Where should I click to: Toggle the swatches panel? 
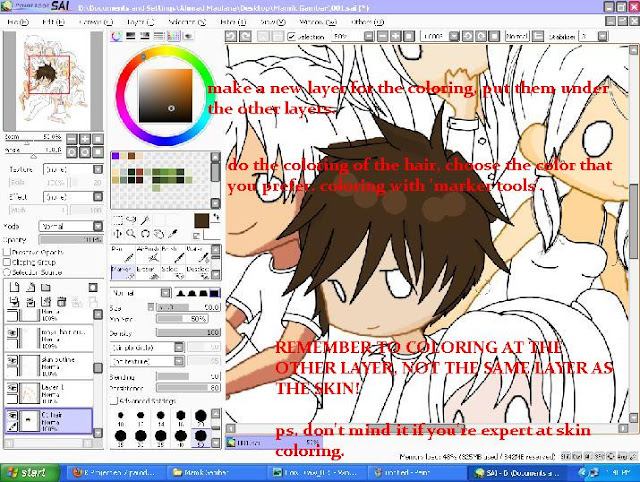pos(173,36)
